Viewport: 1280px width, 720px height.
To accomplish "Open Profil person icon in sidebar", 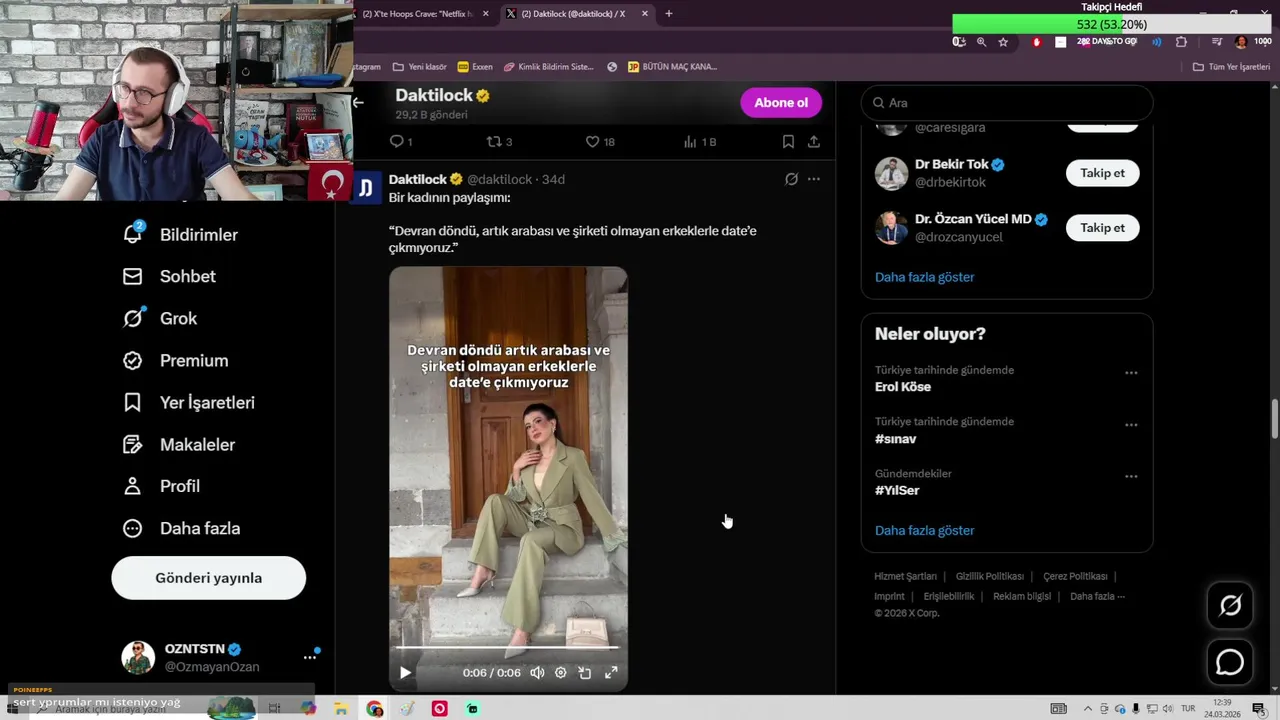I will coord(132,486).
